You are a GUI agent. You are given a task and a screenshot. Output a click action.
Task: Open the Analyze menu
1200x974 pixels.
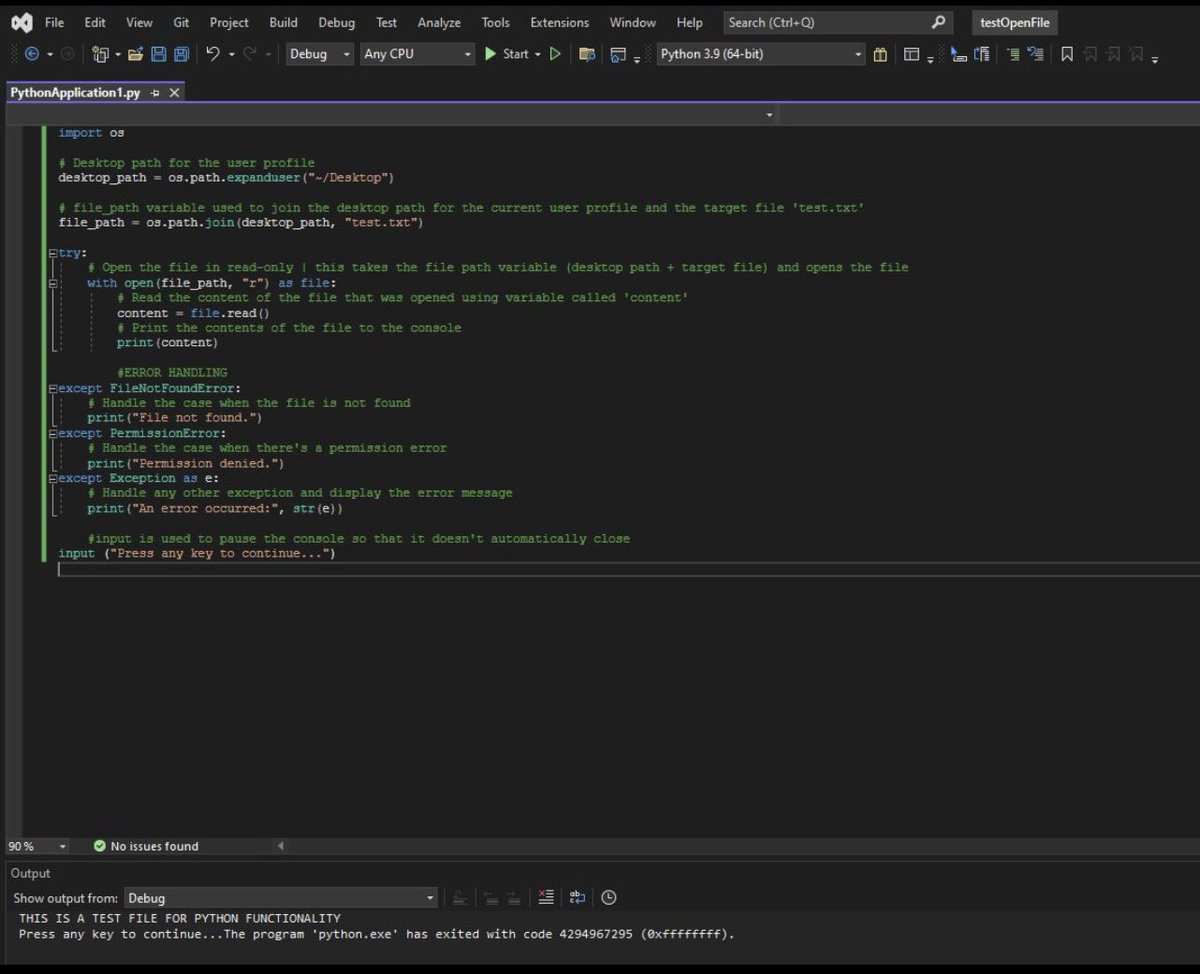(439, 22)
